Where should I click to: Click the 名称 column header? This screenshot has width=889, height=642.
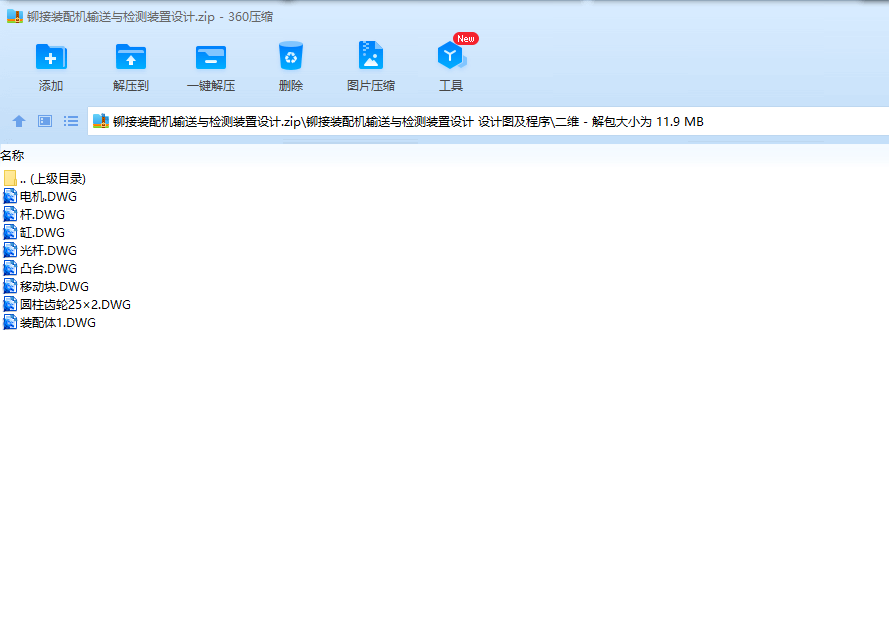[x=12, y=155]
